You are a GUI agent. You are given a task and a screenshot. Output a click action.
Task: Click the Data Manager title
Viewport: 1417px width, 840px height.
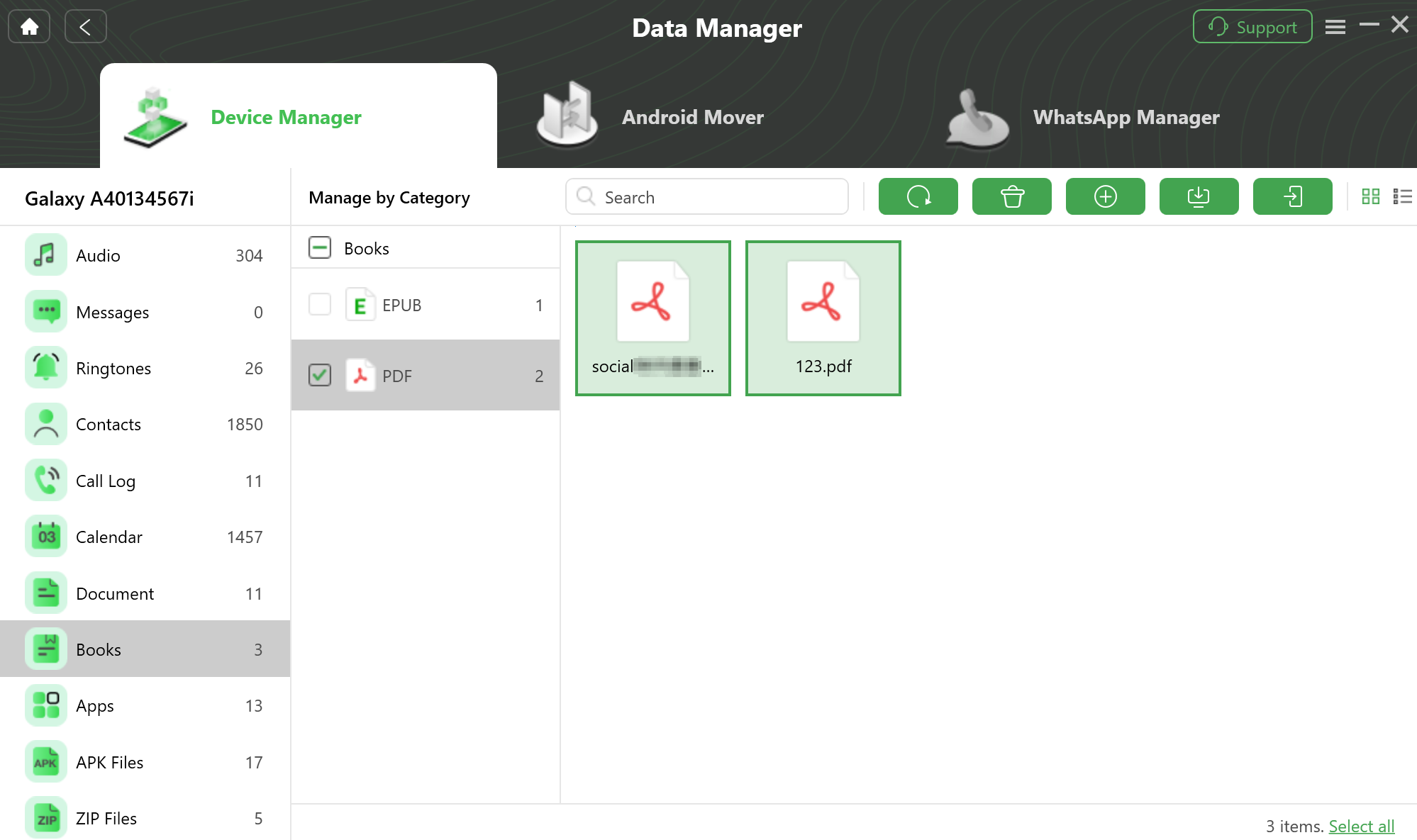coord(717,28)
